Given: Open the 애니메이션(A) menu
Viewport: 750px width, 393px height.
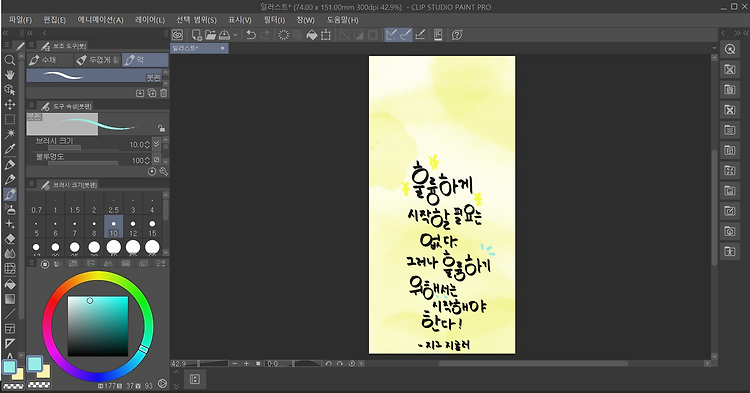Looking at the screenshot, I should [100, 20].
